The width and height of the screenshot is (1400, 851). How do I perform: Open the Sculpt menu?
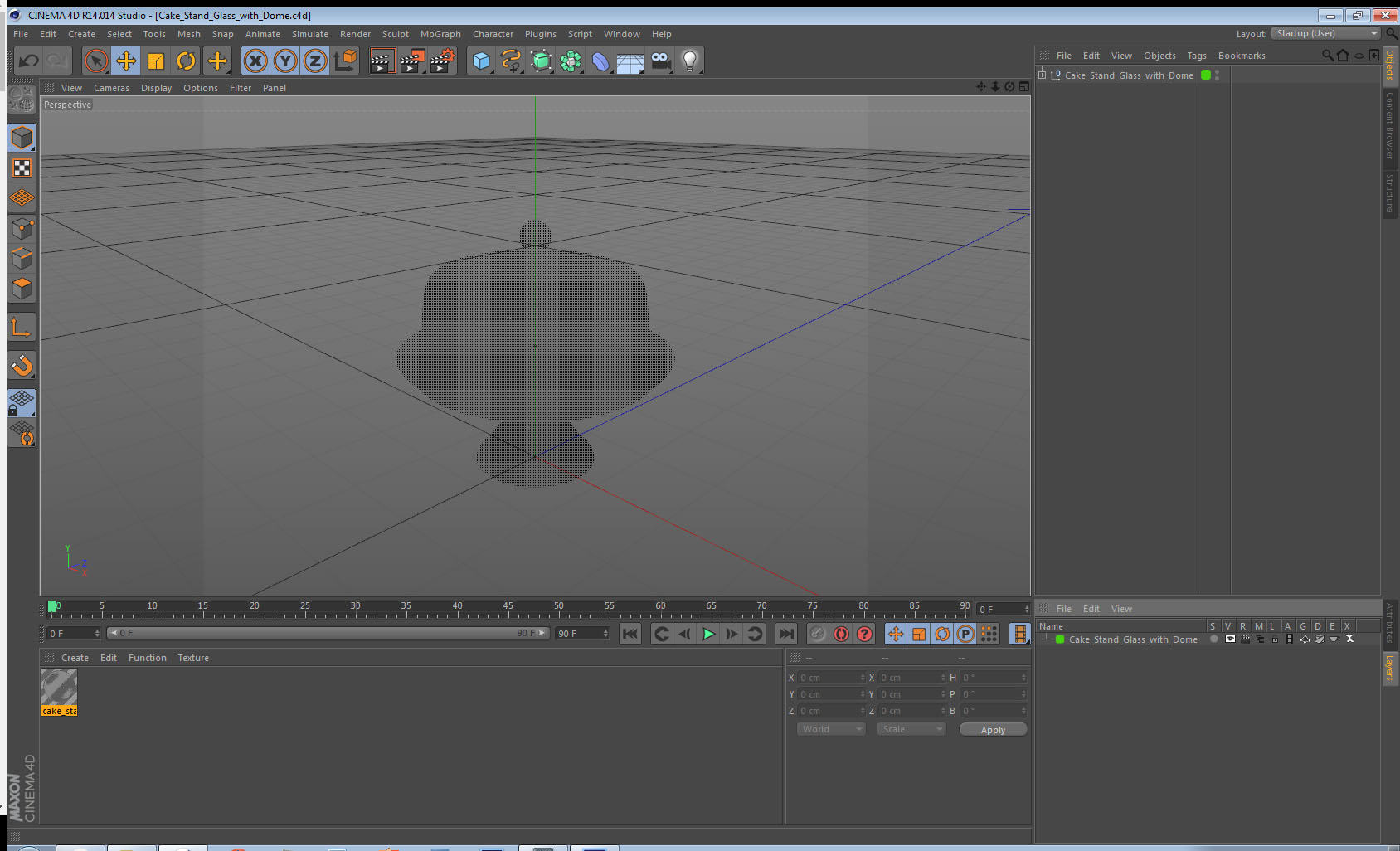(396, 34)
